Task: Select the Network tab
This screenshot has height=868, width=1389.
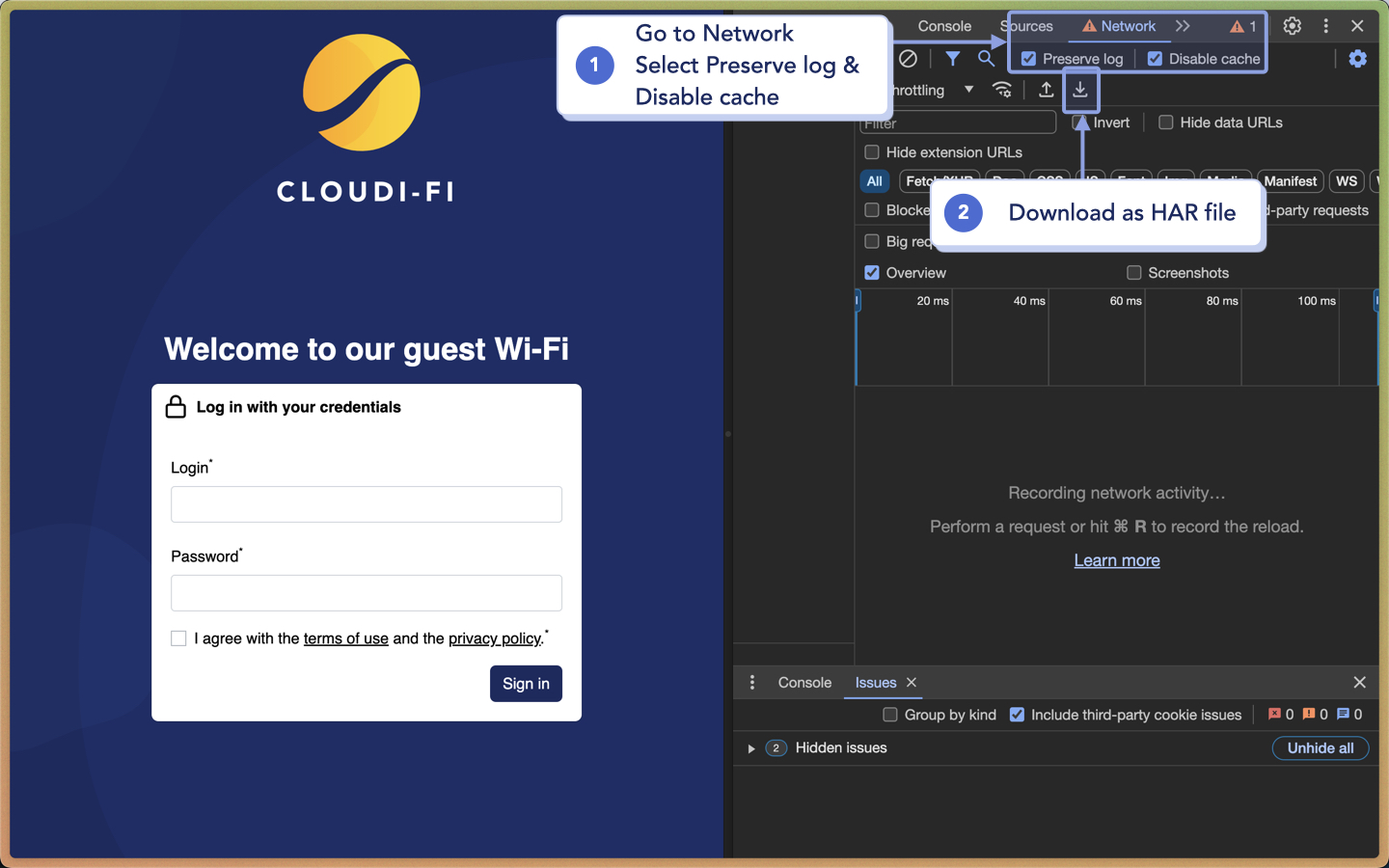Action: pyautogui.click(x=1119, y=26)
